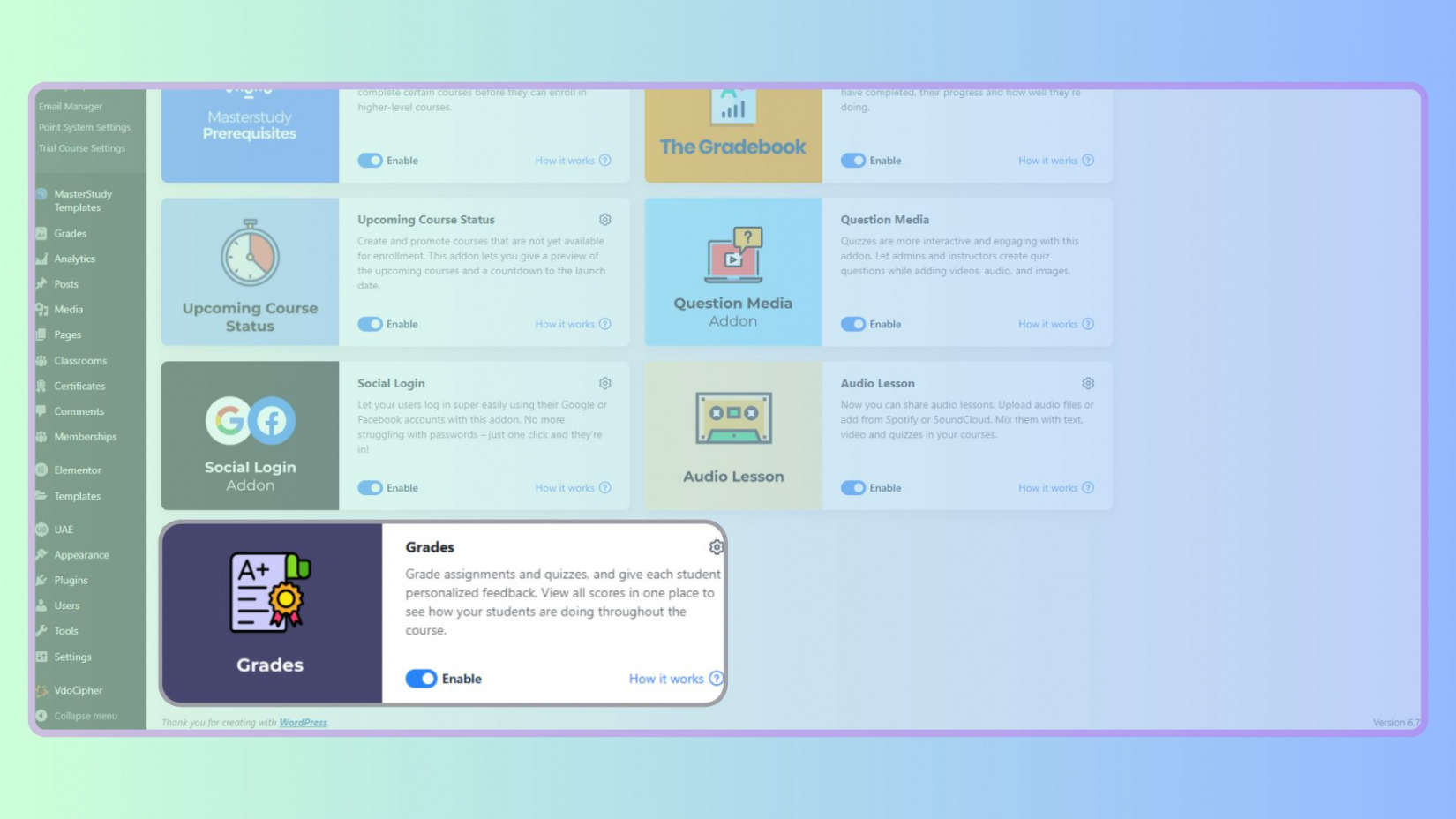Toggle Question Media Enable switch

tap(853, 324)
